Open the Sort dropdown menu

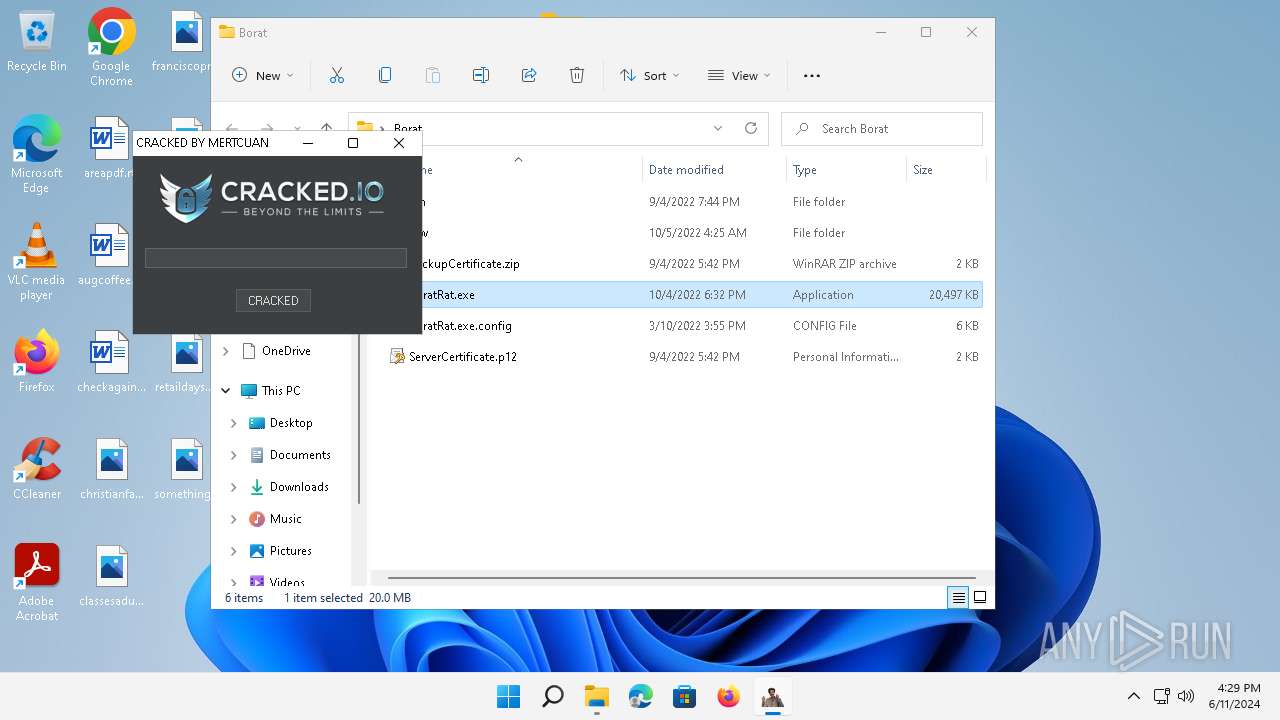(650, 75)
